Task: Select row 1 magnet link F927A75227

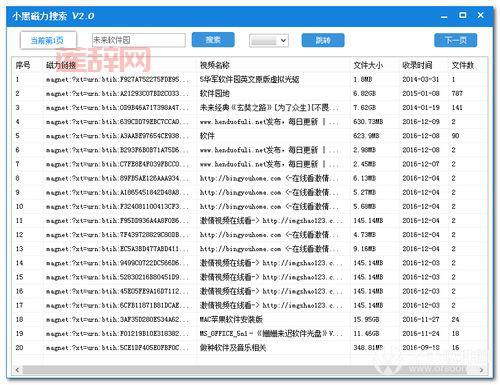Action: pyautogui.click(x=118, y=80)
